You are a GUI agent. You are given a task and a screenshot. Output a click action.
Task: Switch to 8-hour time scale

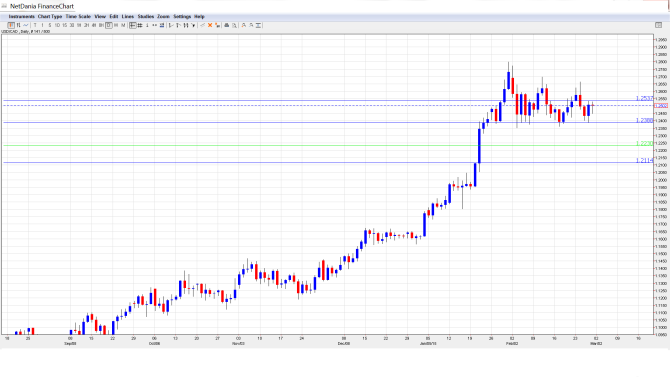click(101, 26)
